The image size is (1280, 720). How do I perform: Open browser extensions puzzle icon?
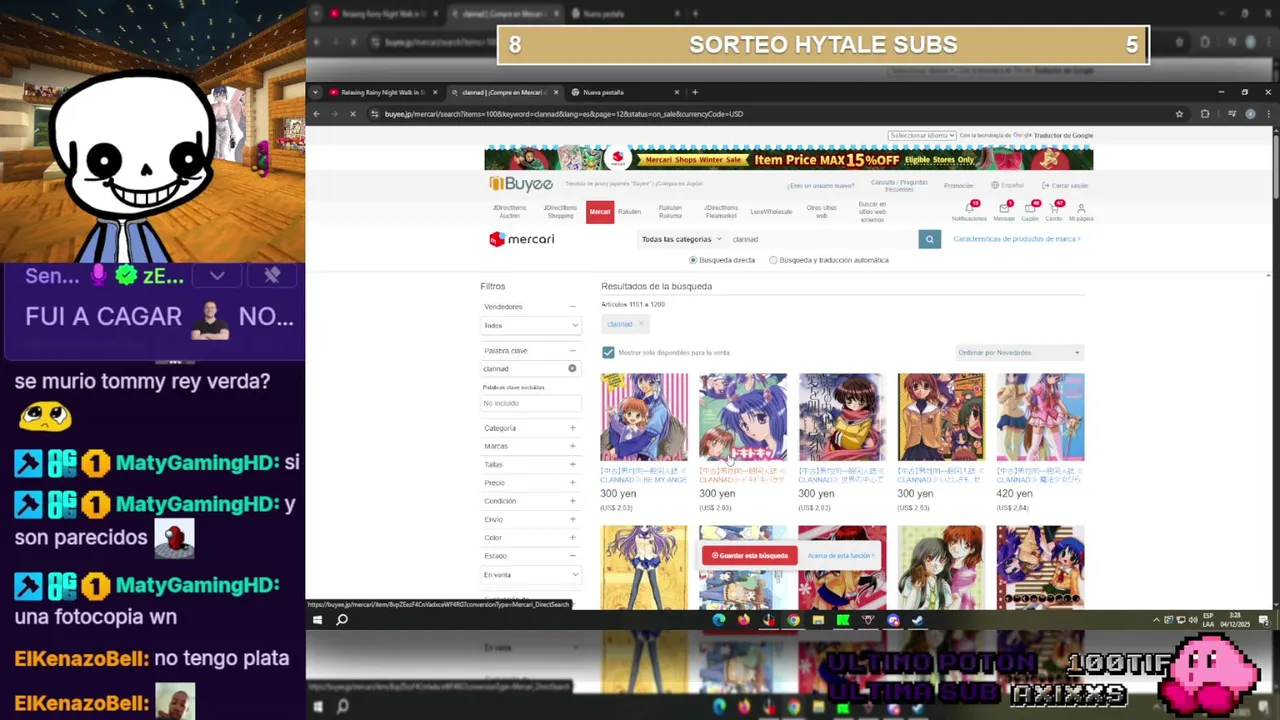(x=1205, y=114)
